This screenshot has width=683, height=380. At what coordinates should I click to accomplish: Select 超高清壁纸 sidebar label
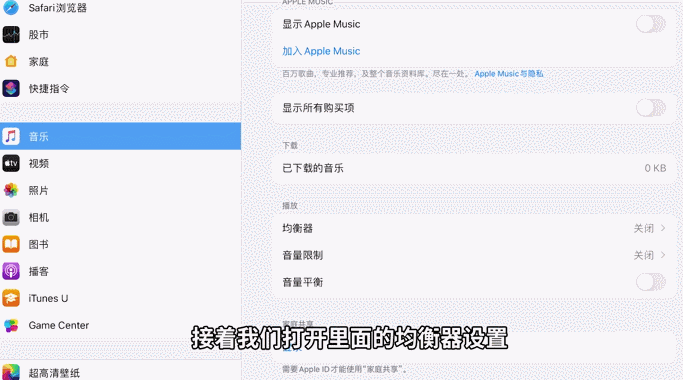(54, 373)
